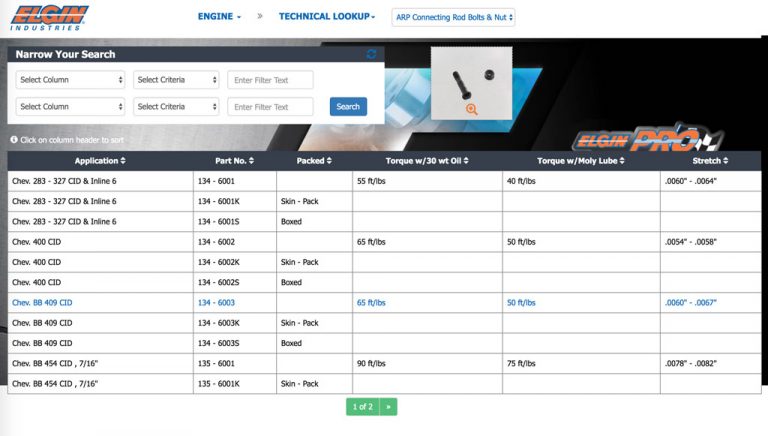This screenshot has height=436, width=768.
Task: Click the Elgin Pro logo
Action: point(648,138)
